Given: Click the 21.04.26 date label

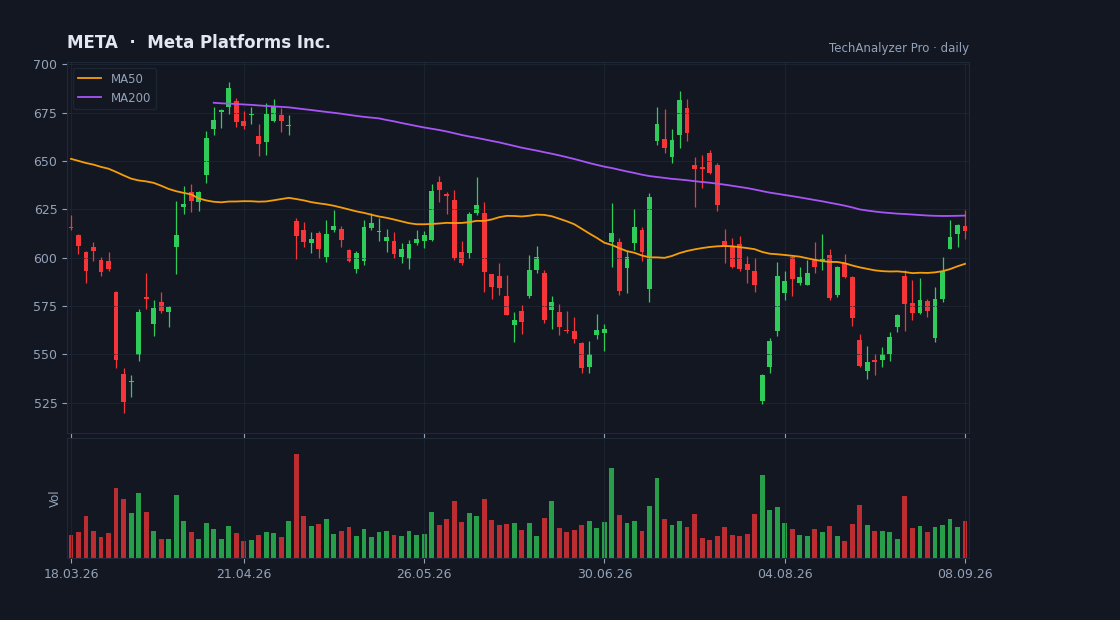Looking at the screenshot, I should [x=244, y=574].
